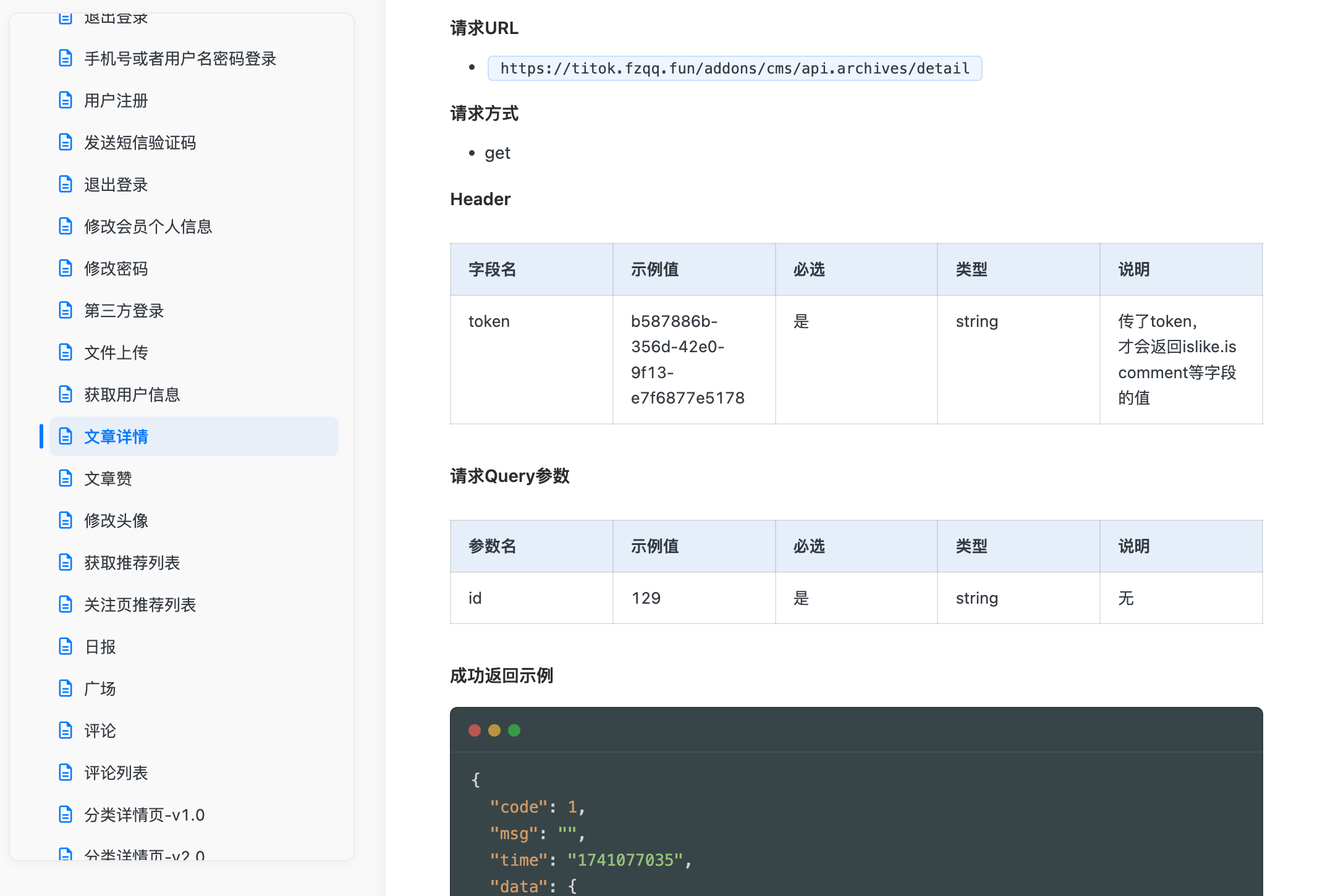
Task: Click document icon beside 文章赞
Action: 66,478
